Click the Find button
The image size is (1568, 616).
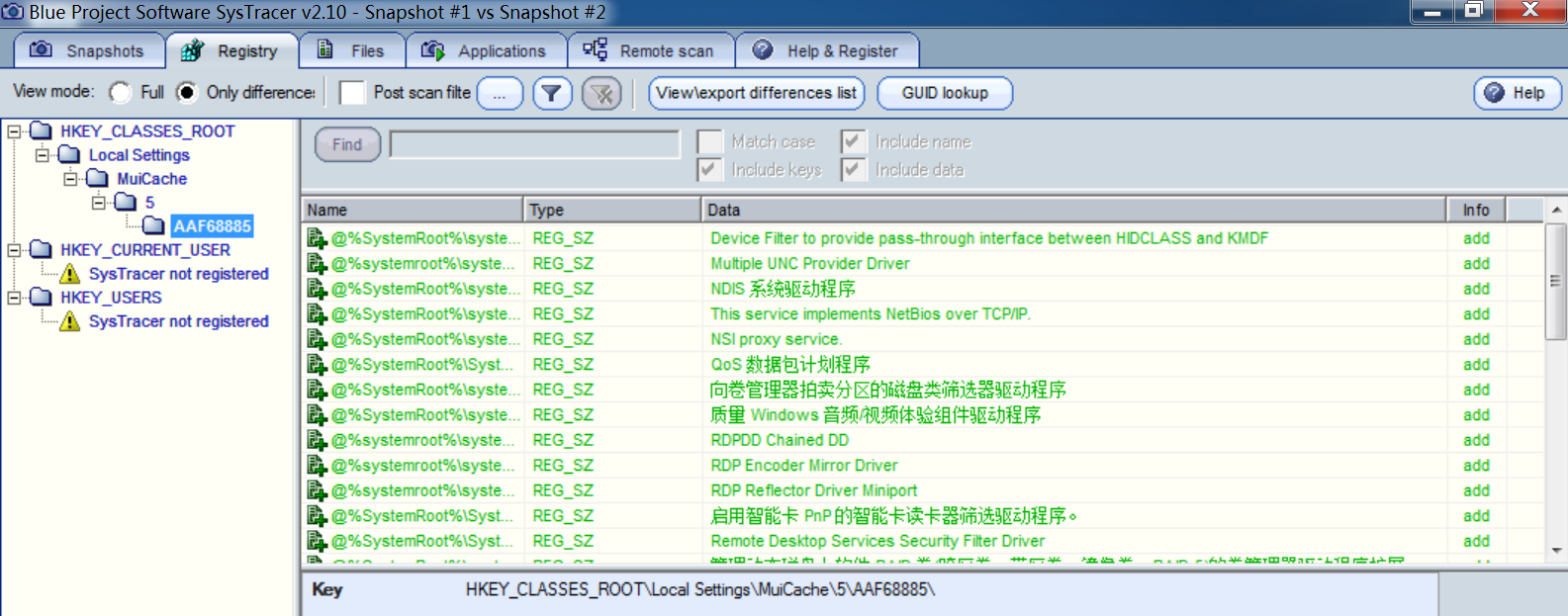[347, 144]
